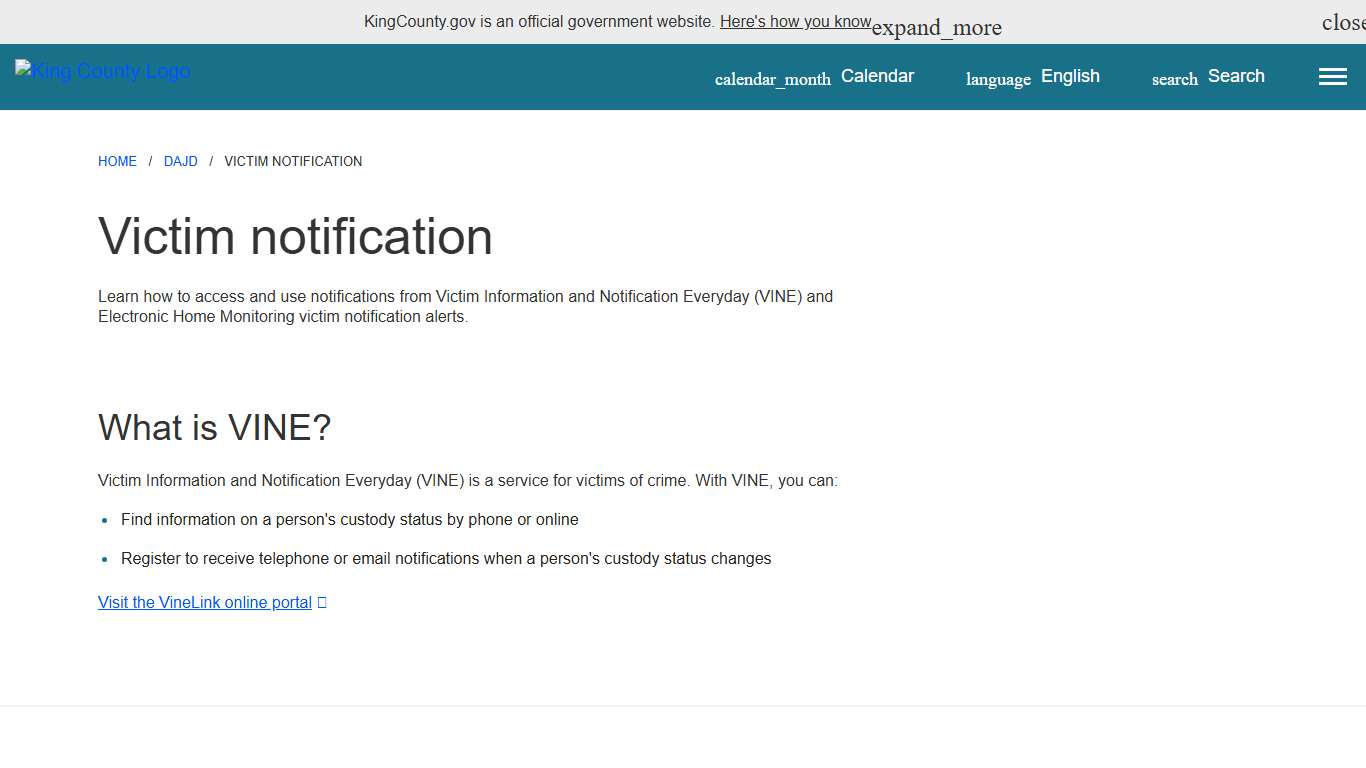Visit the VineLink online portal link

204,601
